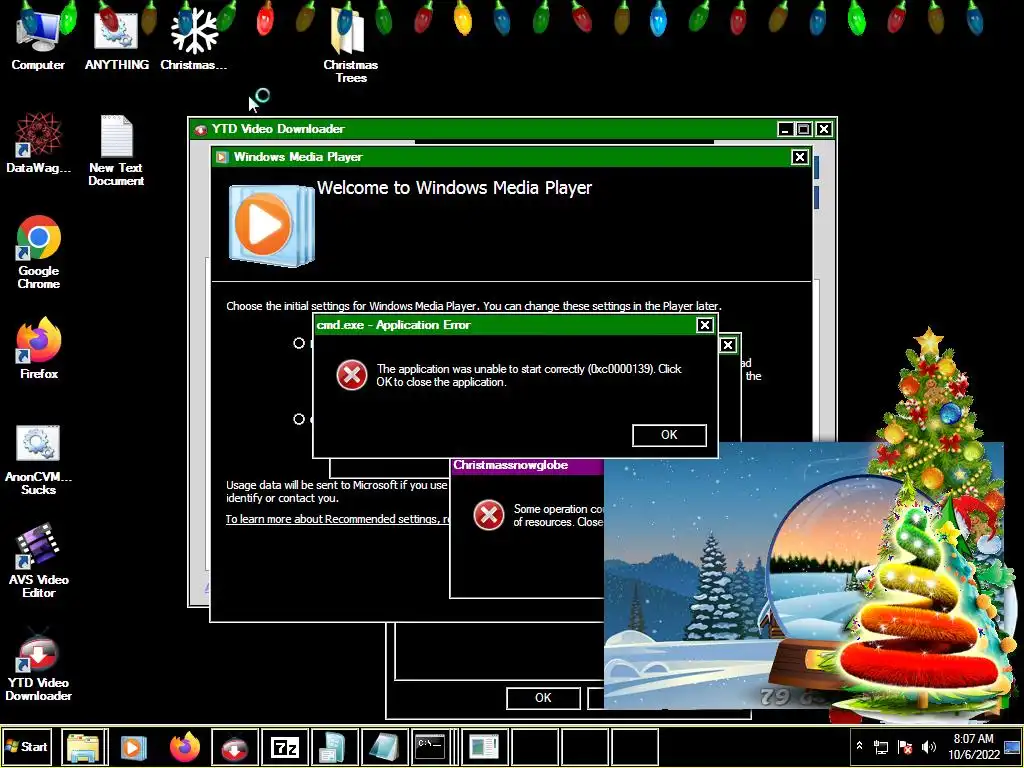Launch AVS Video Editor shortcut

38,560
